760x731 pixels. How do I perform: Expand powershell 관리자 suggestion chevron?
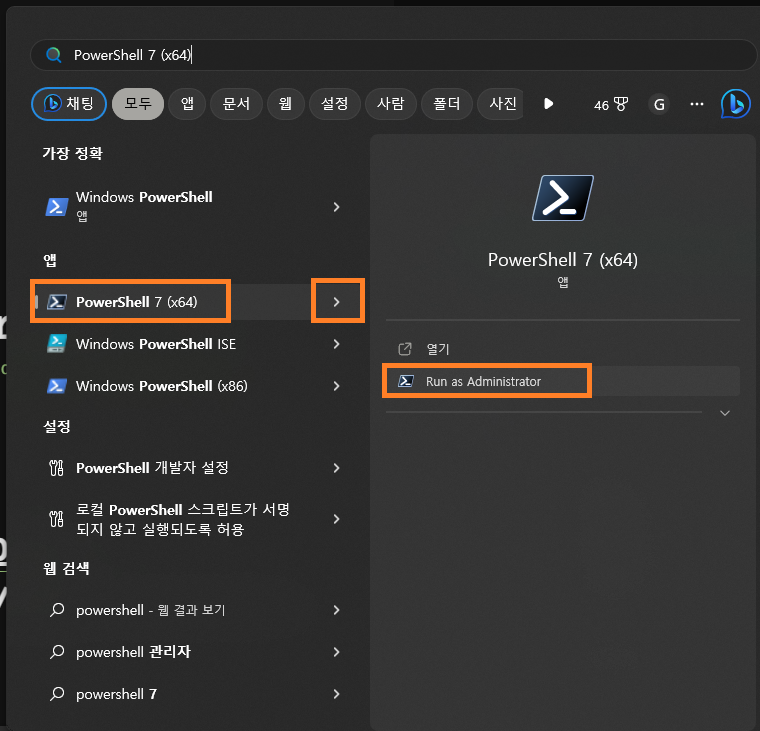pos(336,652)
